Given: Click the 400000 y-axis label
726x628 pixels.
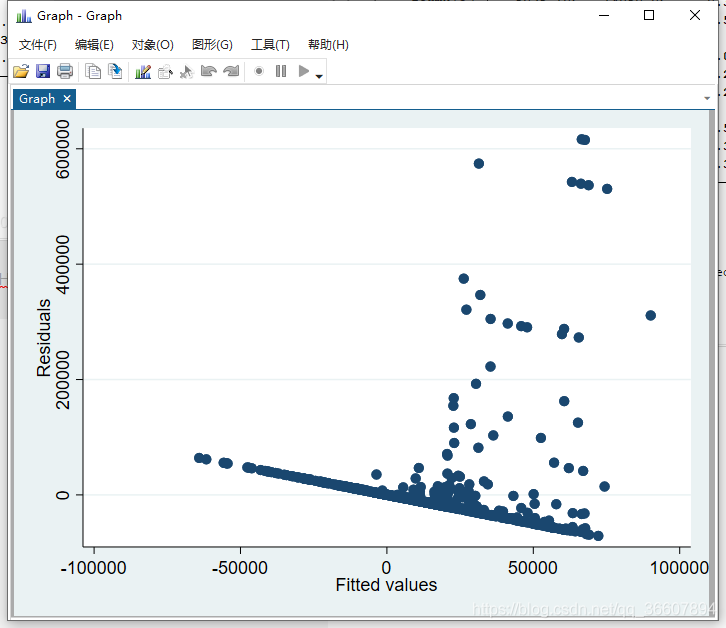Looking at the screenshot, I should tap(62, 264).
